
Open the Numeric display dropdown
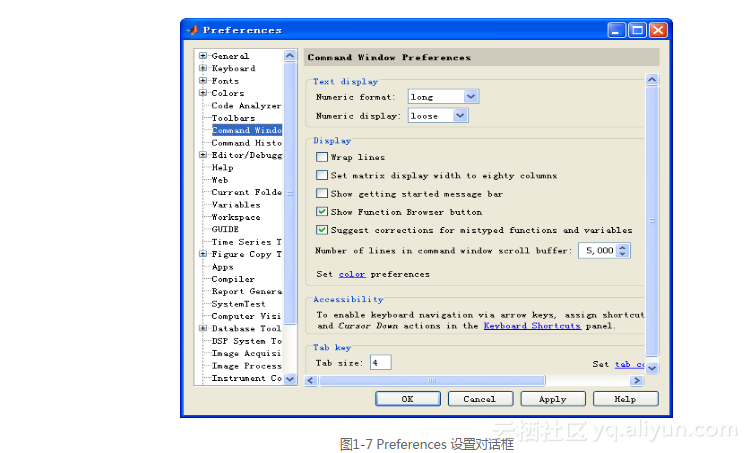click(460, 115)
